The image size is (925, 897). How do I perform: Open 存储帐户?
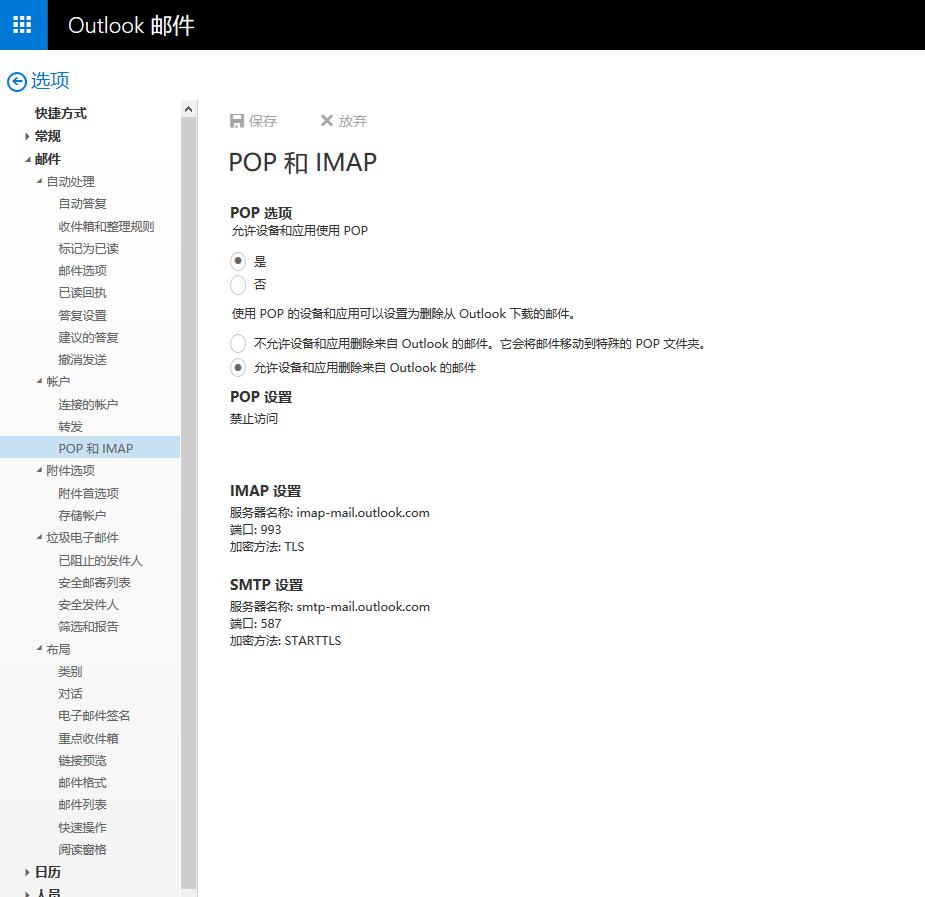coord(83,515)
